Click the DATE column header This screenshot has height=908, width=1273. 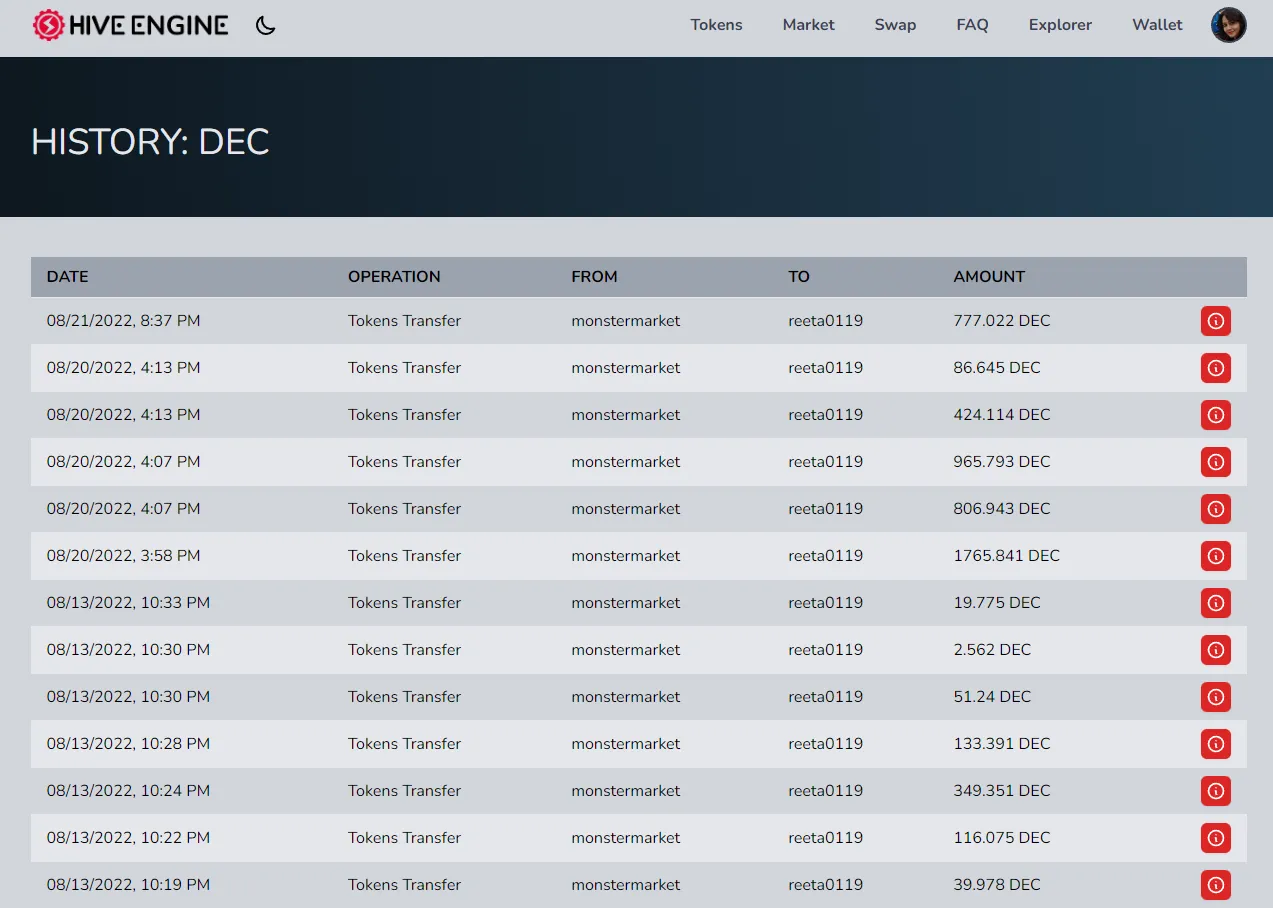[x=67, y=277]
